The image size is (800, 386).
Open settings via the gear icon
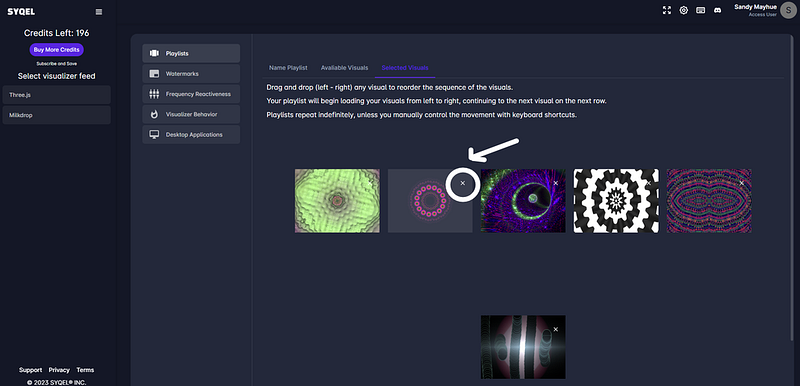(684, 10)
